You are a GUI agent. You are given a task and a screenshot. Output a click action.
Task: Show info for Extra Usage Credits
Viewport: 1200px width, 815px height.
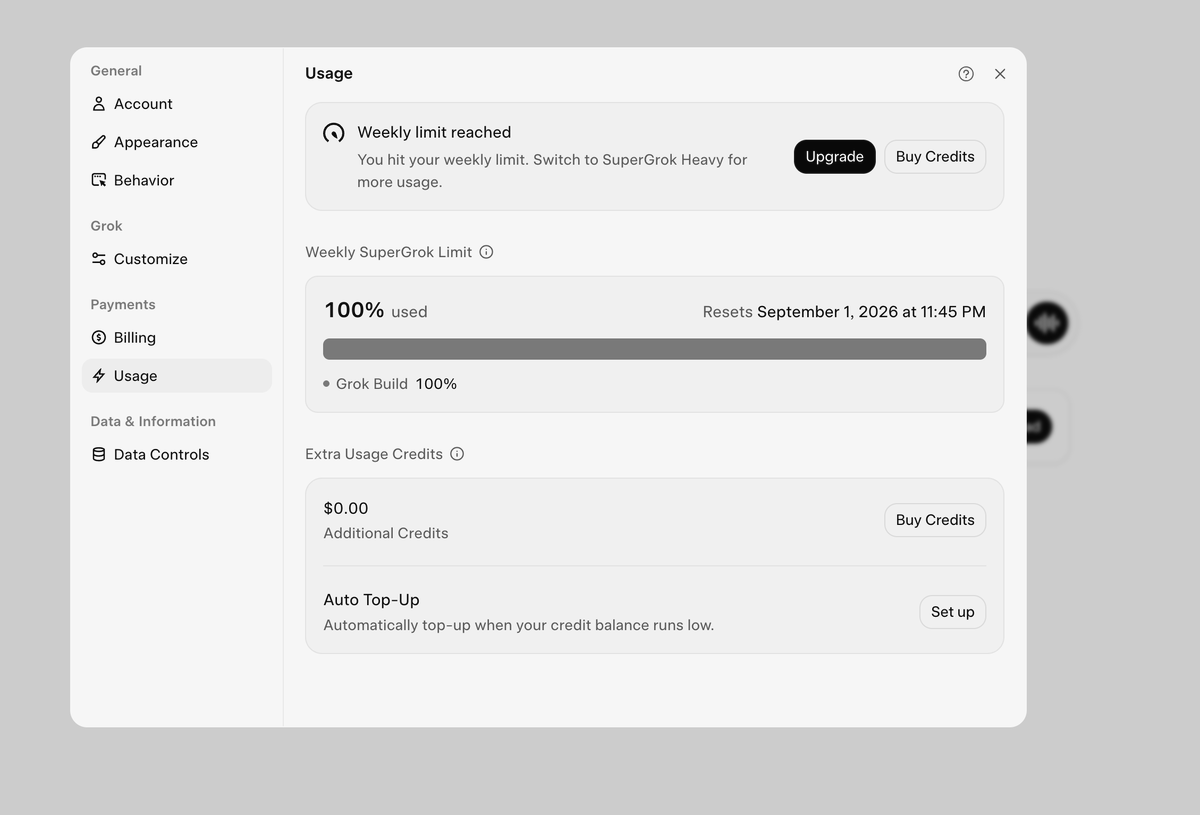(x=457, y=454)
